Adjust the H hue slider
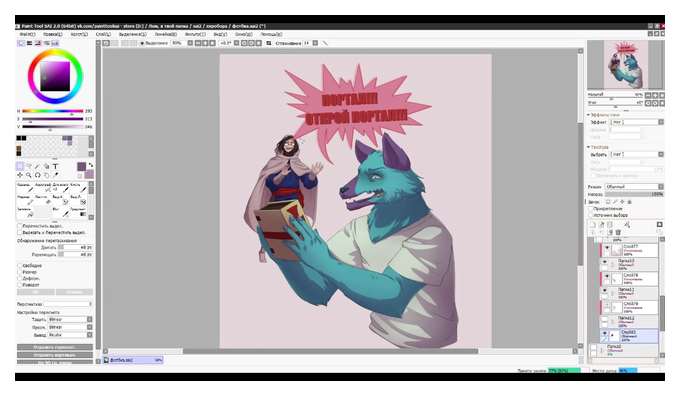 [52, 111]
